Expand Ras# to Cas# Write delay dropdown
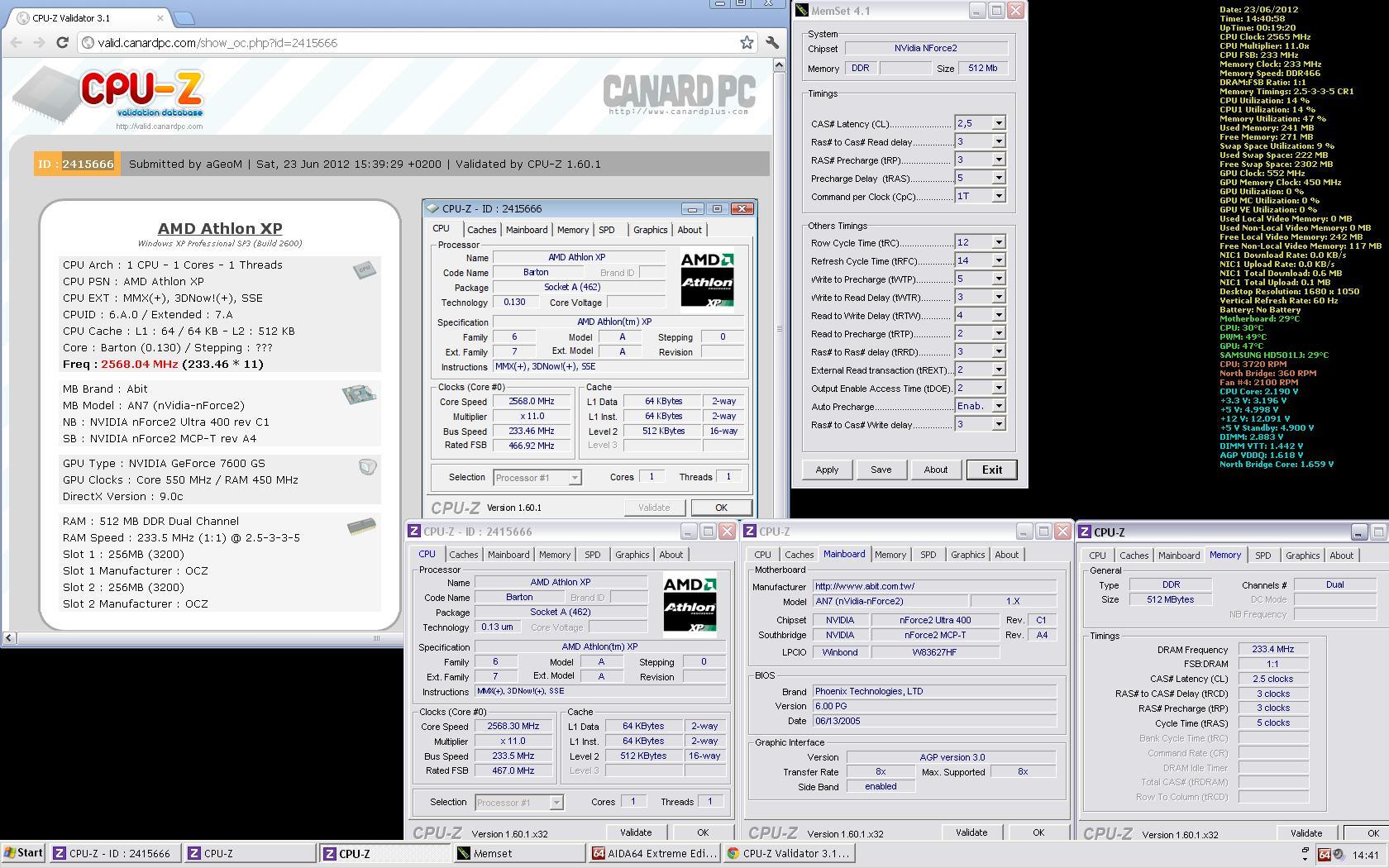 pyautogui.click(x=998, y=424)
